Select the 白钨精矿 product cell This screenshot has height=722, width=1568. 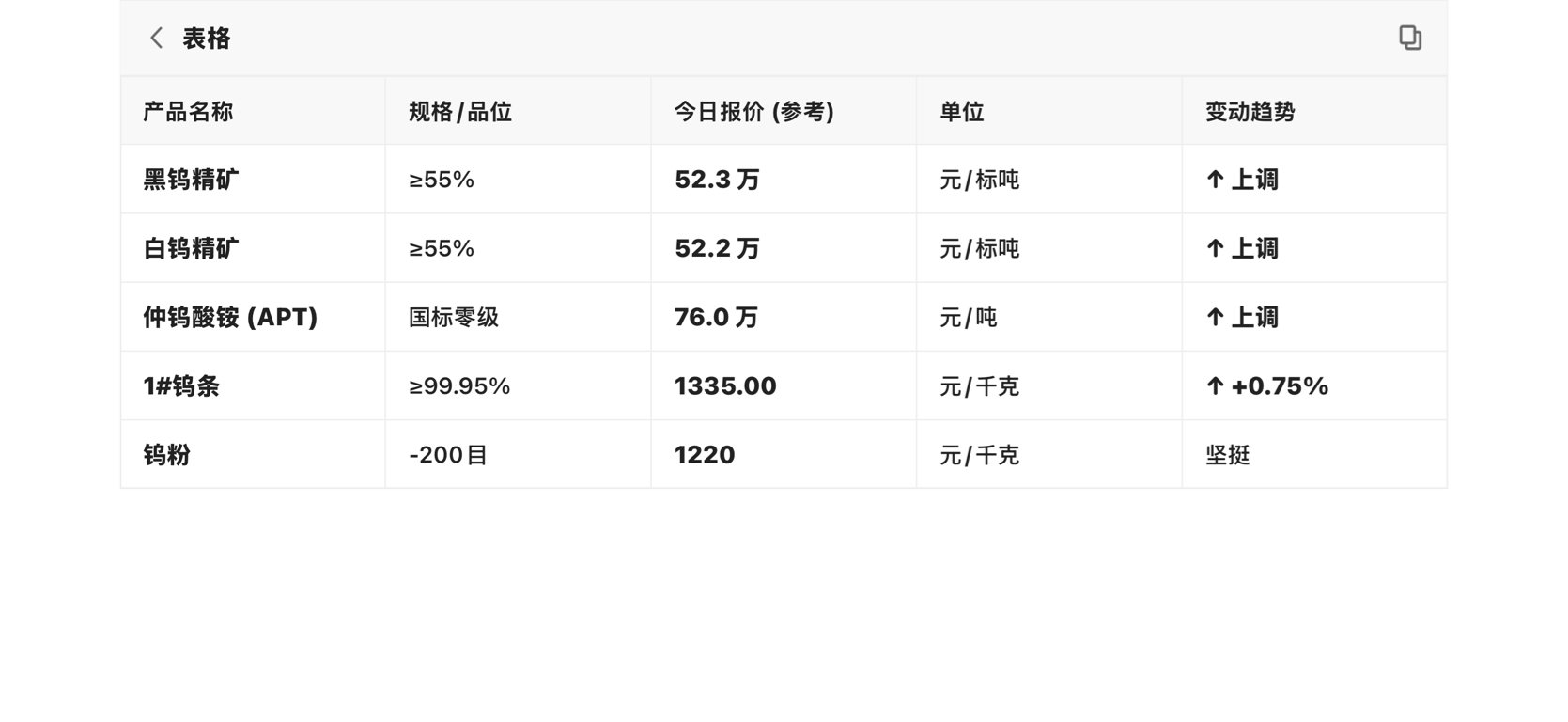point(191,248)
